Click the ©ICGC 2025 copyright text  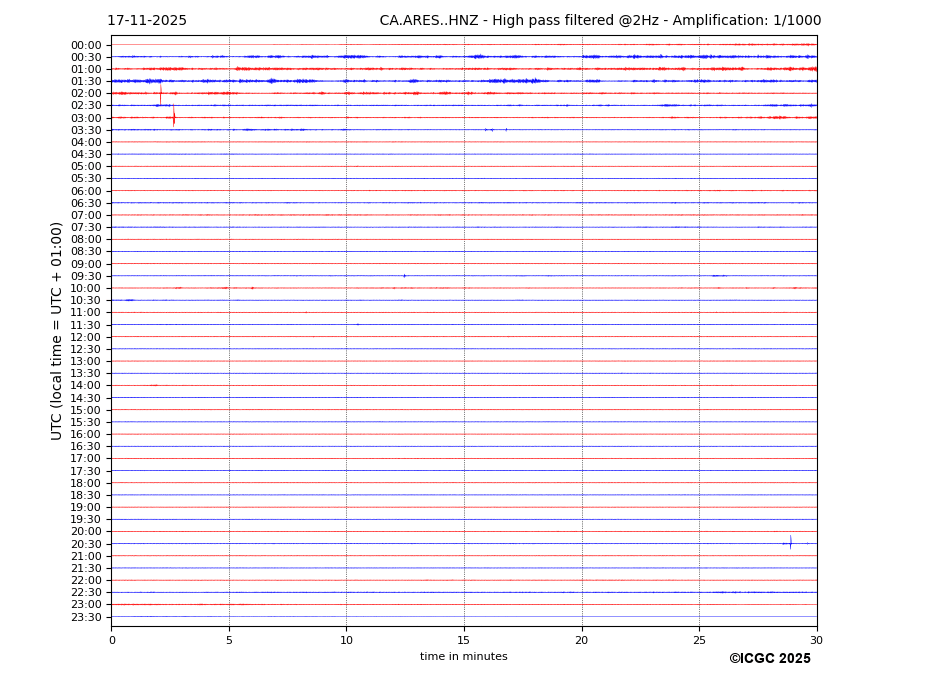pos(769,659)
